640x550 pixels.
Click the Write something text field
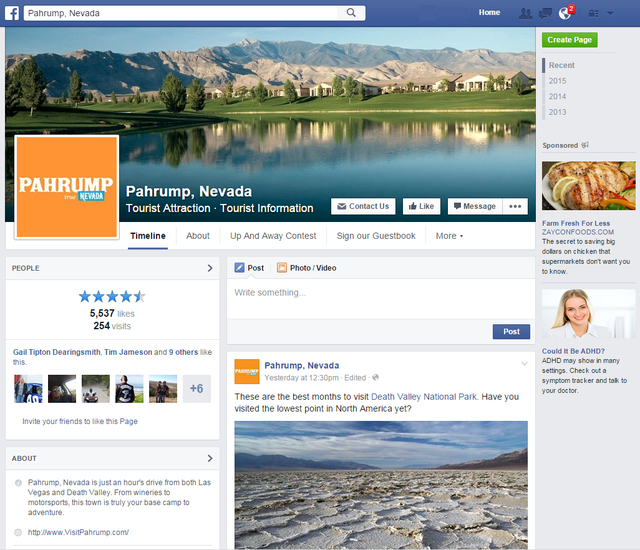[380, 293]
